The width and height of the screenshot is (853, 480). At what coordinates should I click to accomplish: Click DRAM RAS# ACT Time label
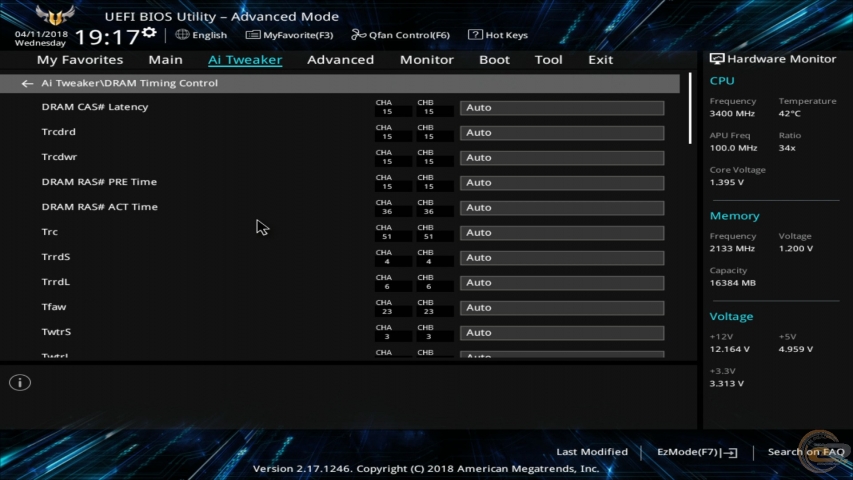tap(100, 207)
